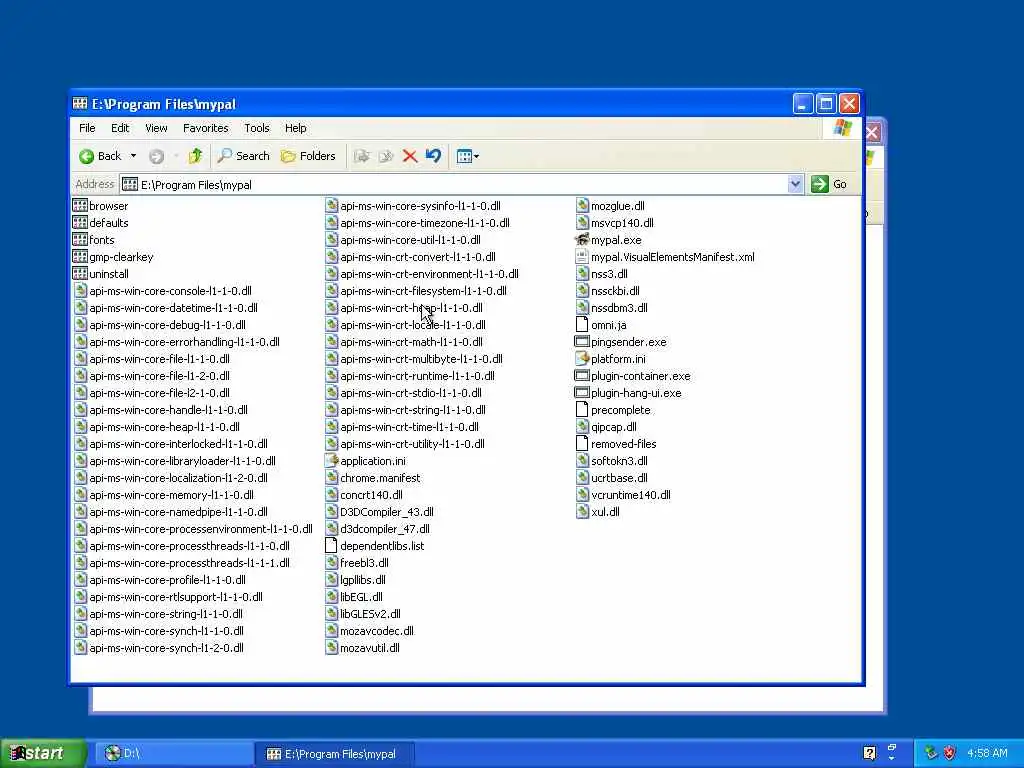Click the red security shield tray icon
1024x768 pixels.
950,753
